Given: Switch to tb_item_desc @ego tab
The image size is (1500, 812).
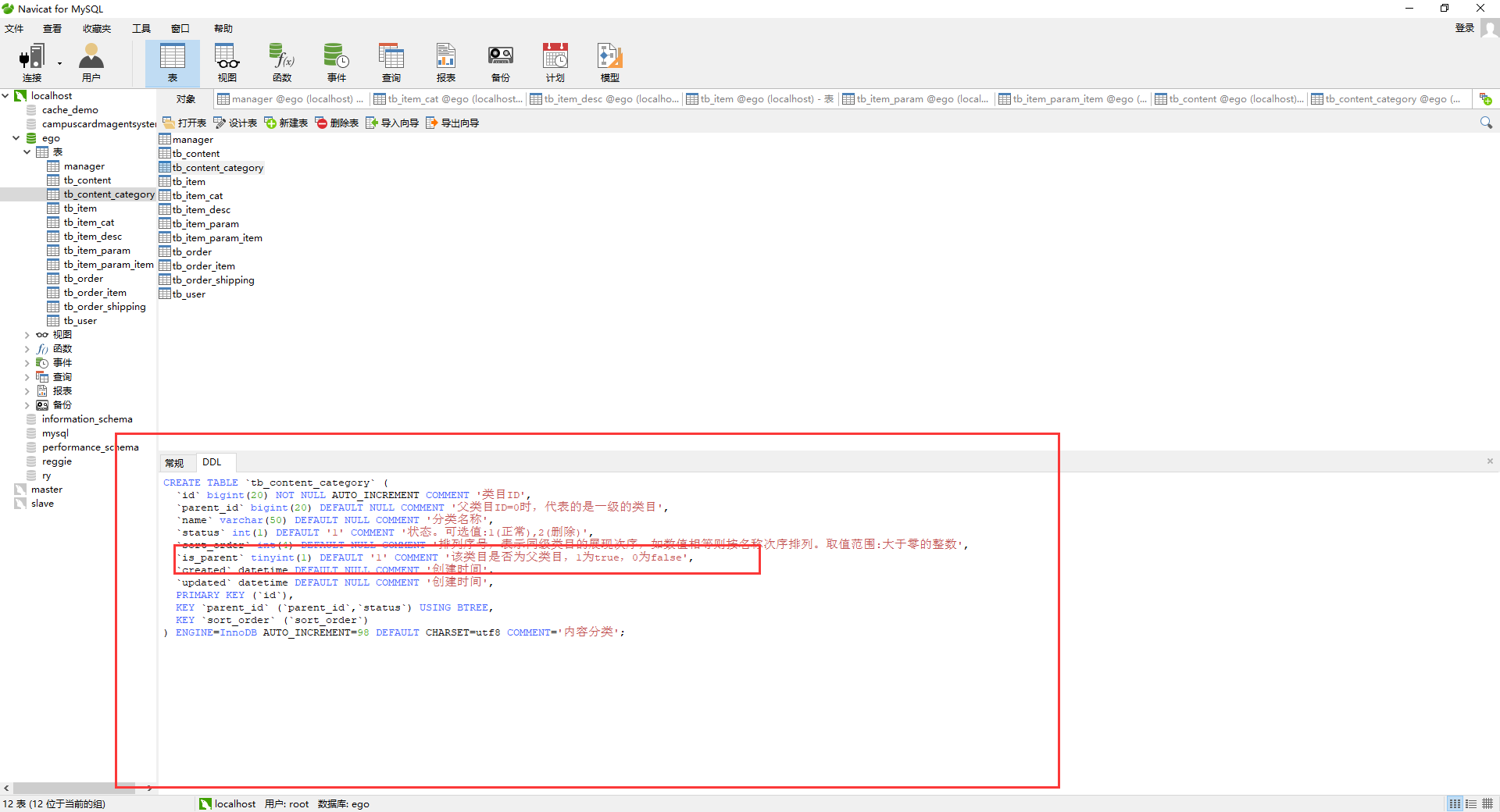Looking at the screenshot, I should tap(604, 99).
